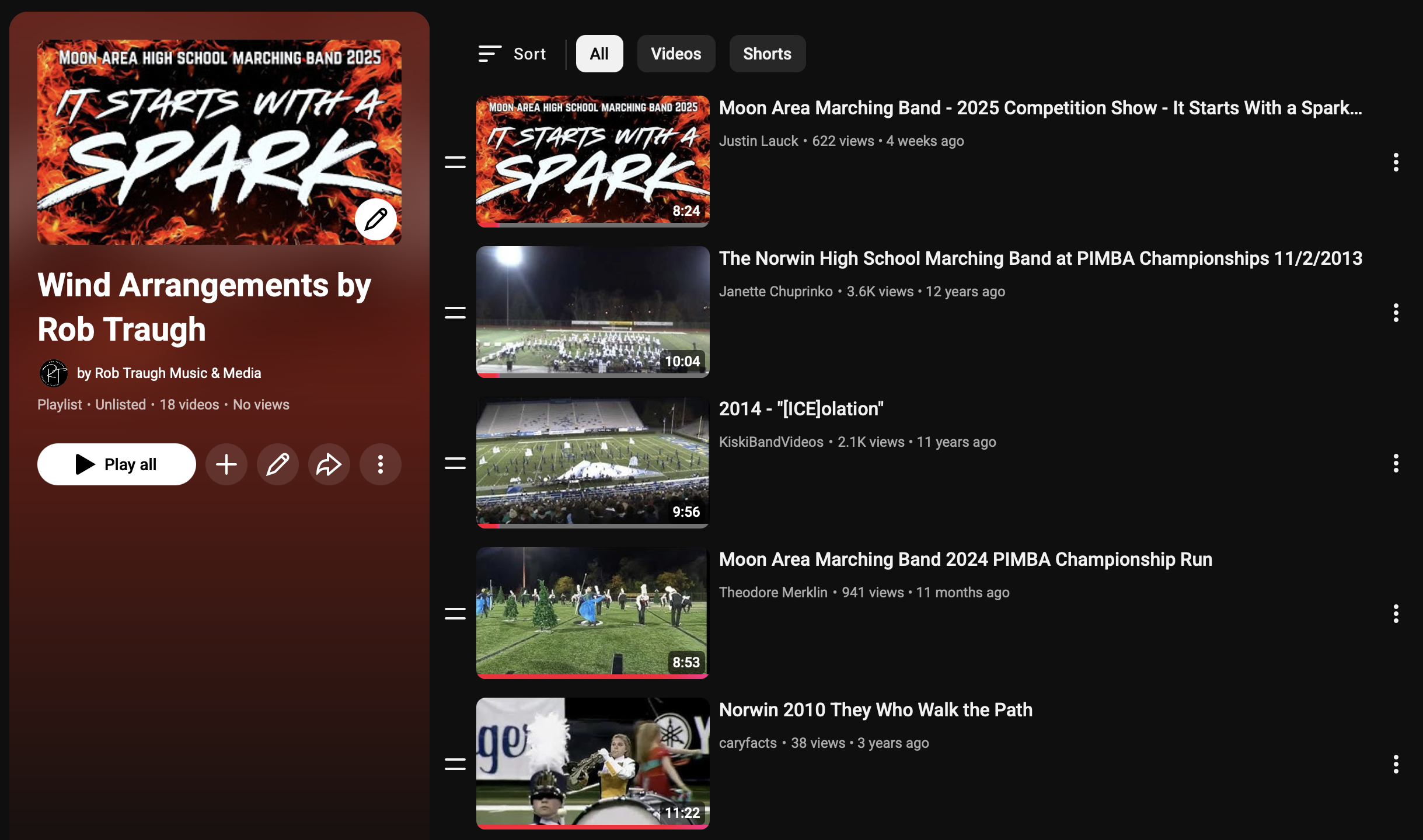Open playlist more options three-dot menu
This screenshot has width=1423, height=840.
[x=381, y=464]
